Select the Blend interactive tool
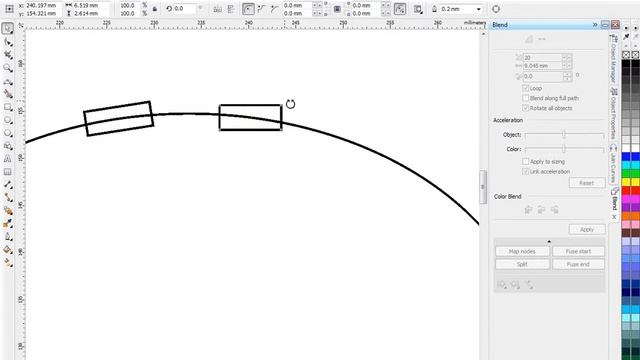Screen dimensions: 640x360 [x=7, y=211]
